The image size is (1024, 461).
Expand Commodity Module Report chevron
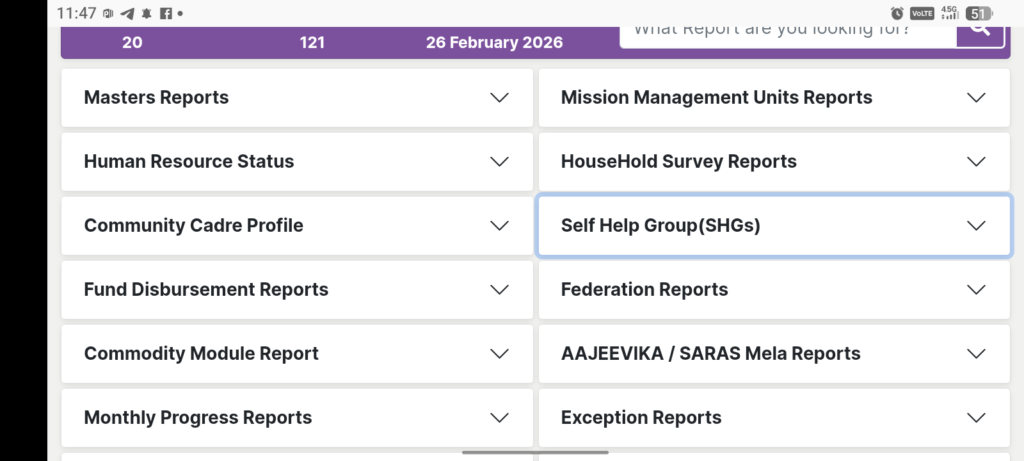500,354
